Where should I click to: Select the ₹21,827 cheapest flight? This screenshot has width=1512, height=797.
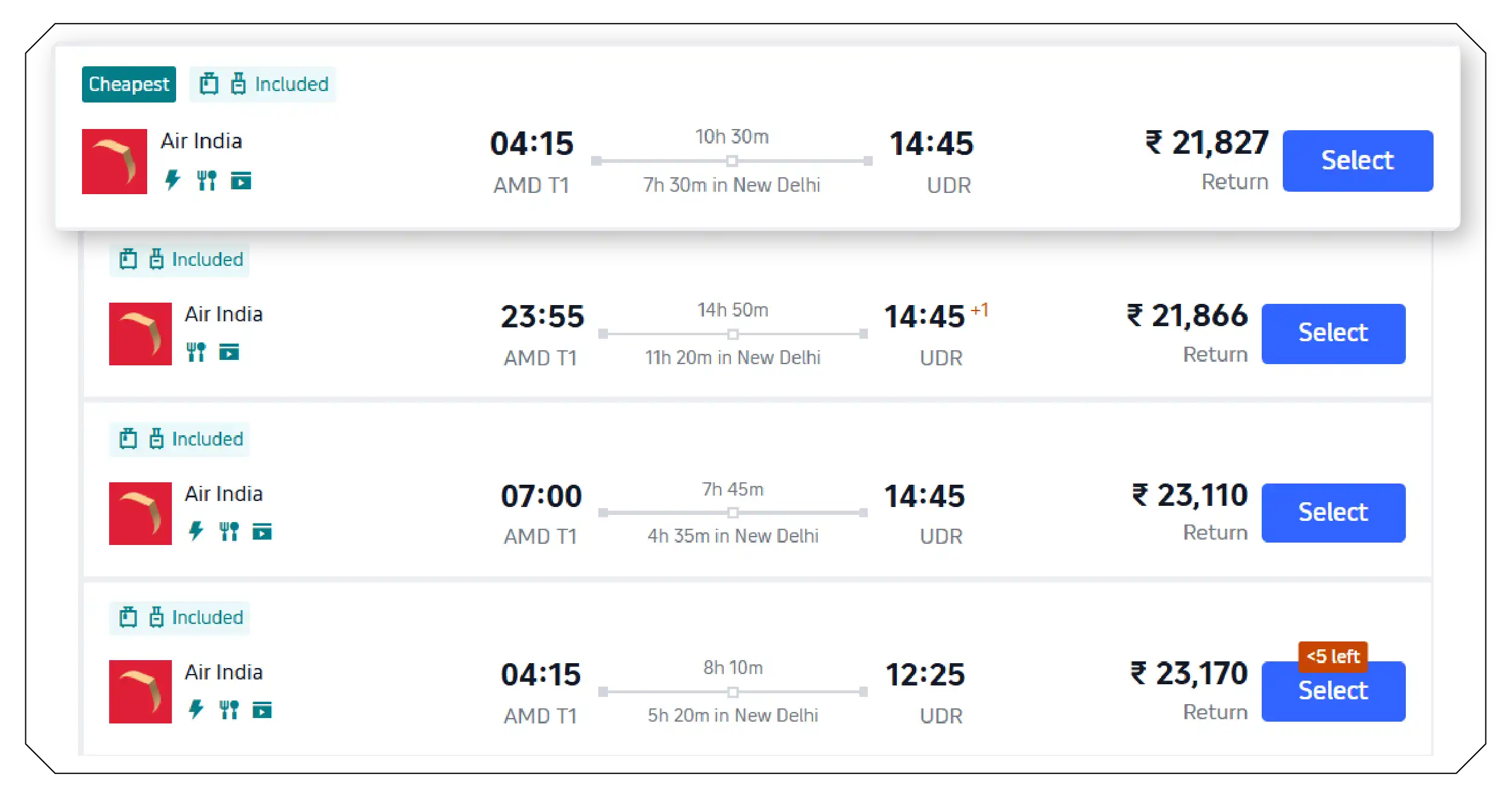tap(1358, 160)
